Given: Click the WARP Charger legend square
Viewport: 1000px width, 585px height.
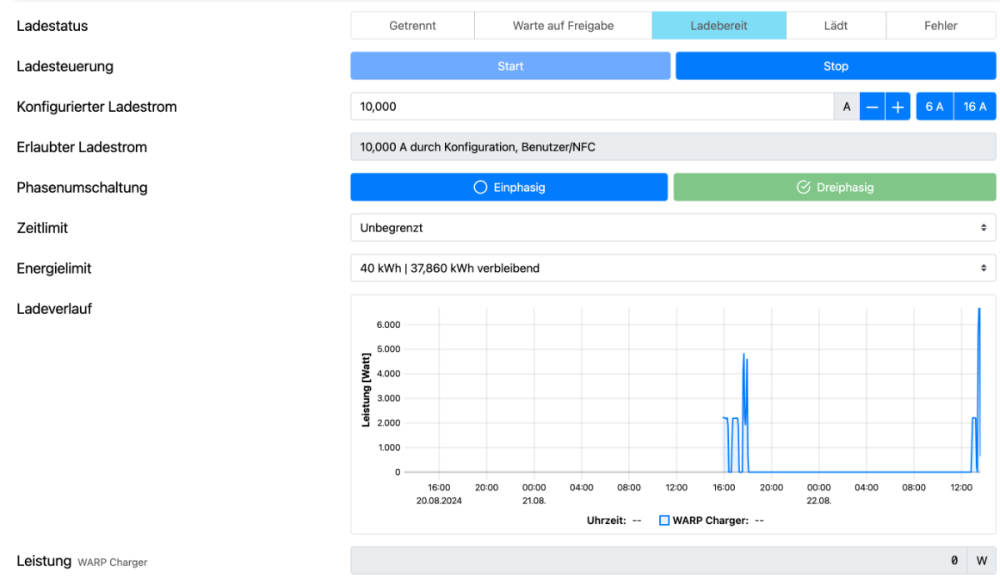Looking at the screenshot, I should (x=664, y=520).
